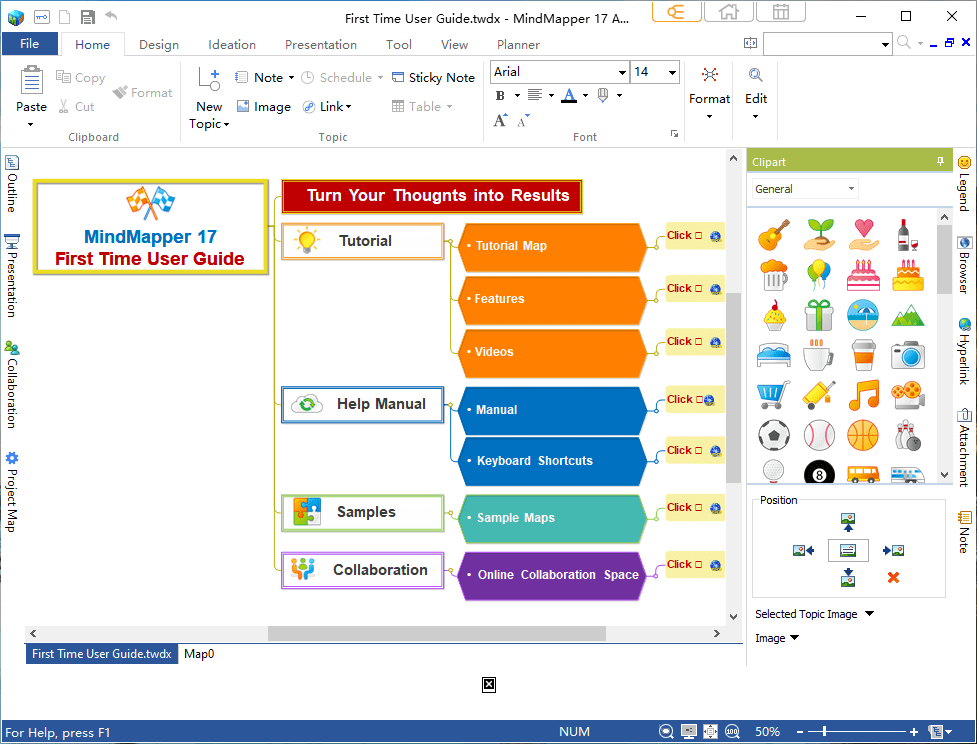This screenshot has width=977, height=744.
Task: Open the Hyperlink side panel
Action: [x=964, y=351]
